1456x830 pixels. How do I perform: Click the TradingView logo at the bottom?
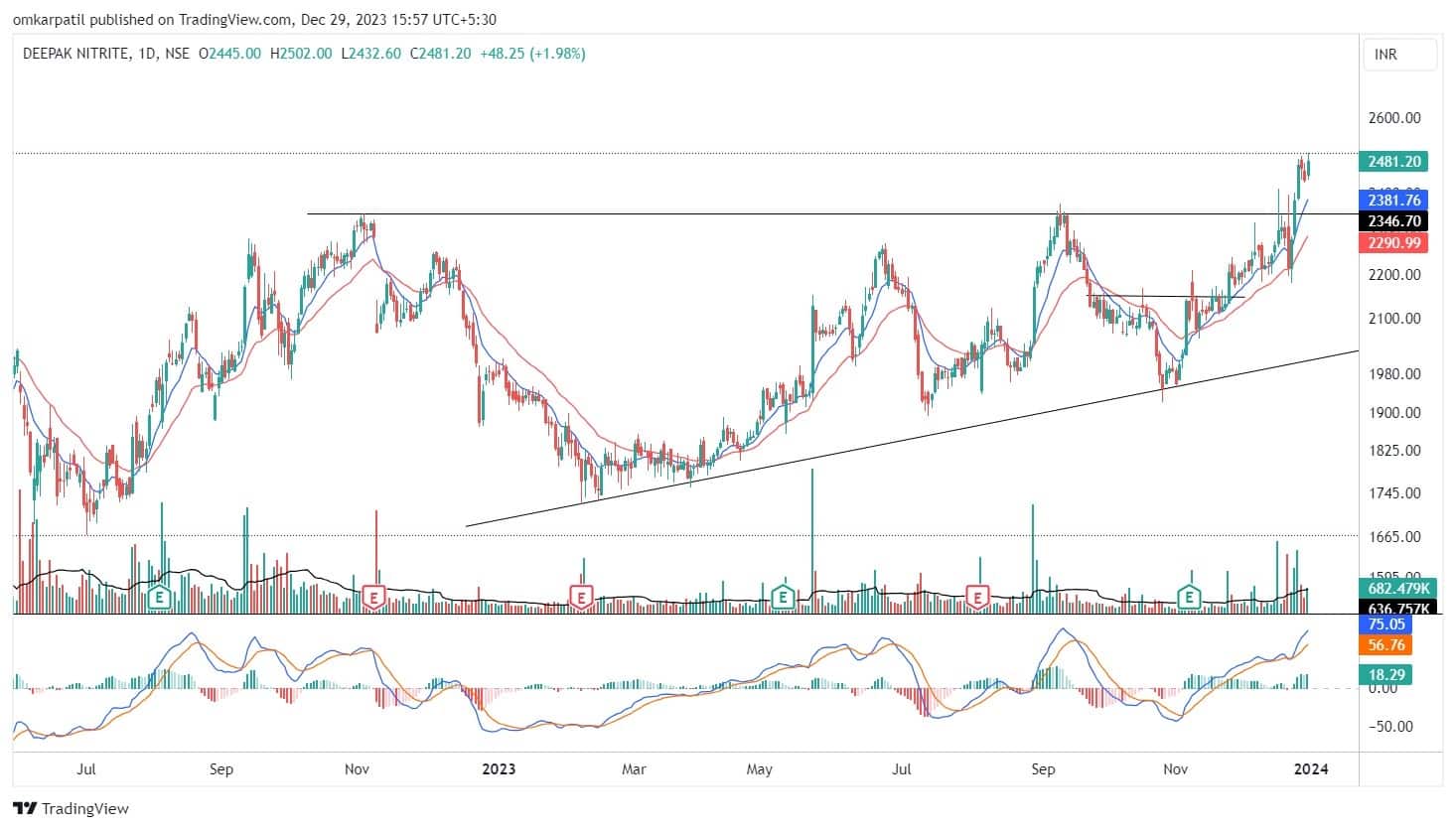coord(71,808)
